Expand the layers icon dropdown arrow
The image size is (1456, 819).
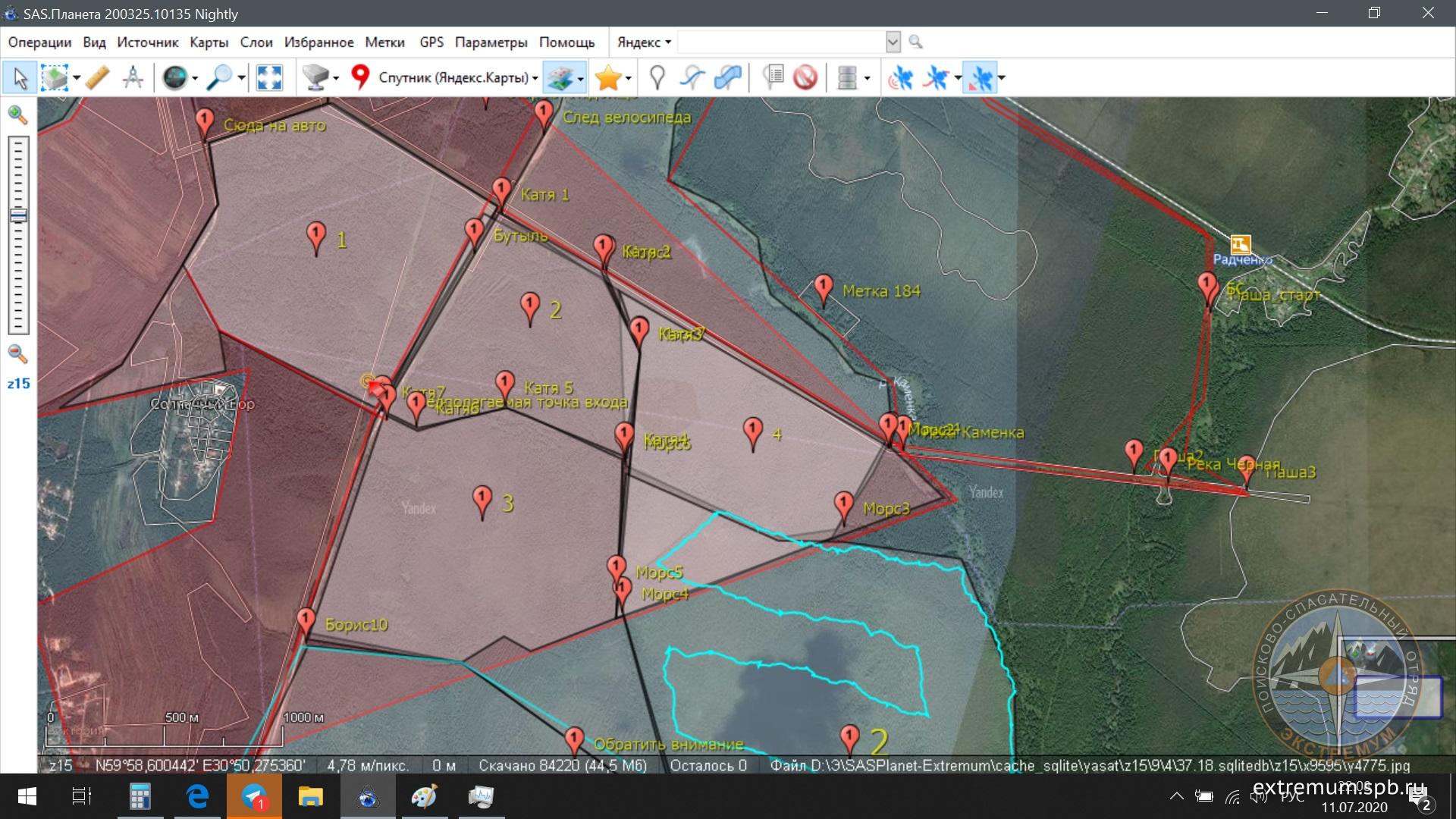(580, 78)
